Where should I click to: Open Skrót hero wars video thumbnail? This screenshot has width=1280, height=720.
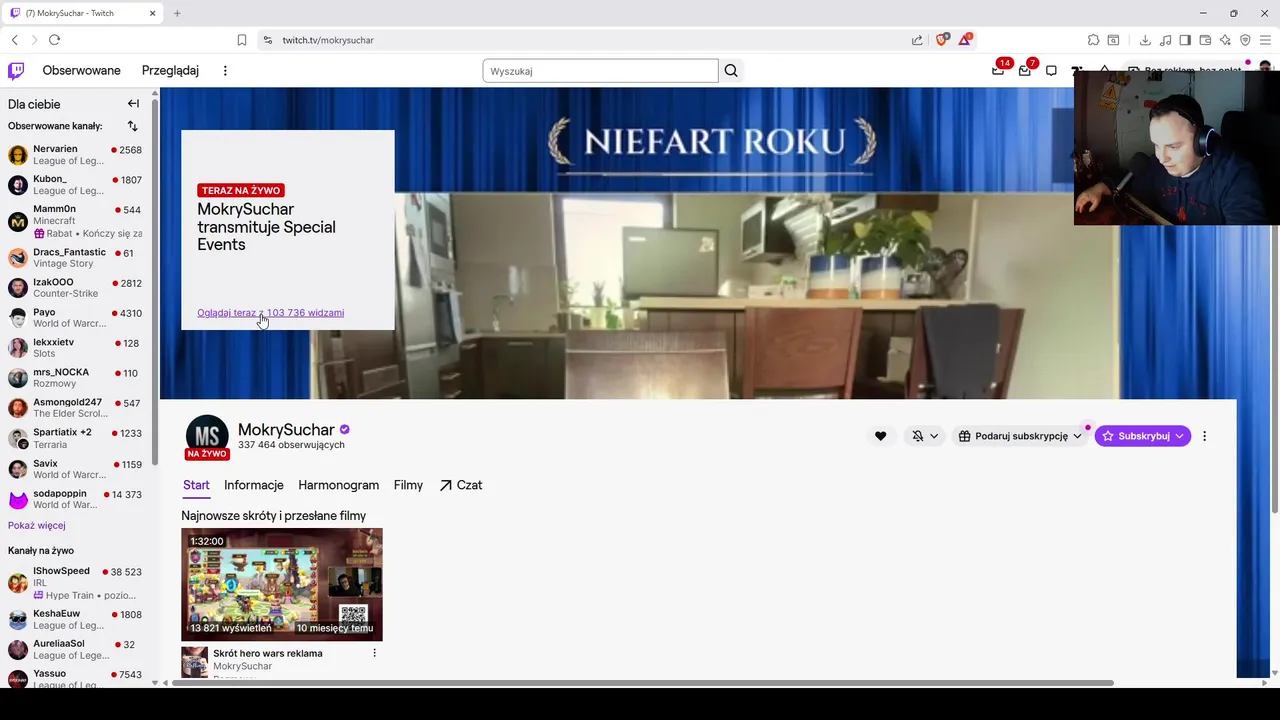tap(282, 584)
